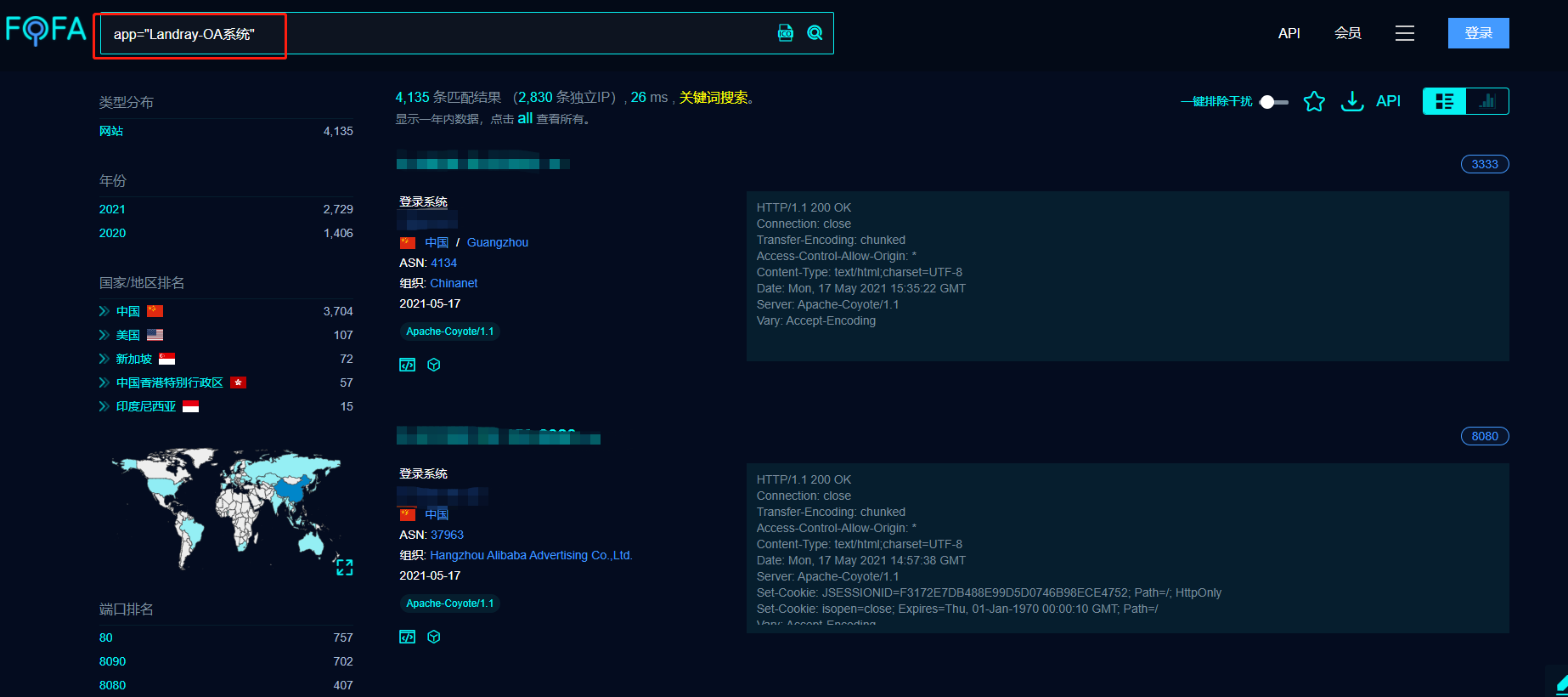The height and width of the screenshot is (697, 1568).
Task: Click ASN 37963 link
Action: pyautogui.click(x=447, y=535)
